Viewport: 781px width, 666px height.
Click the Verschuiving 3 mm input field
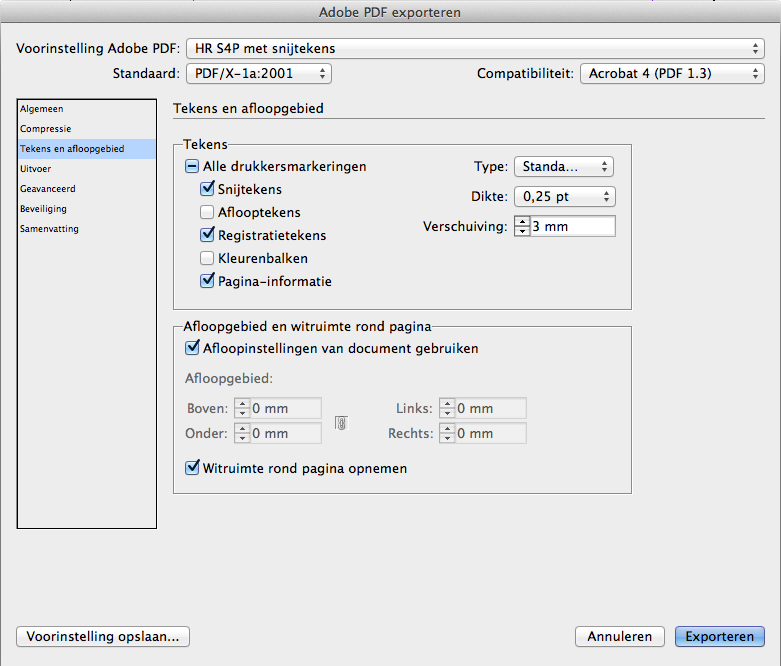click(573, 226)
